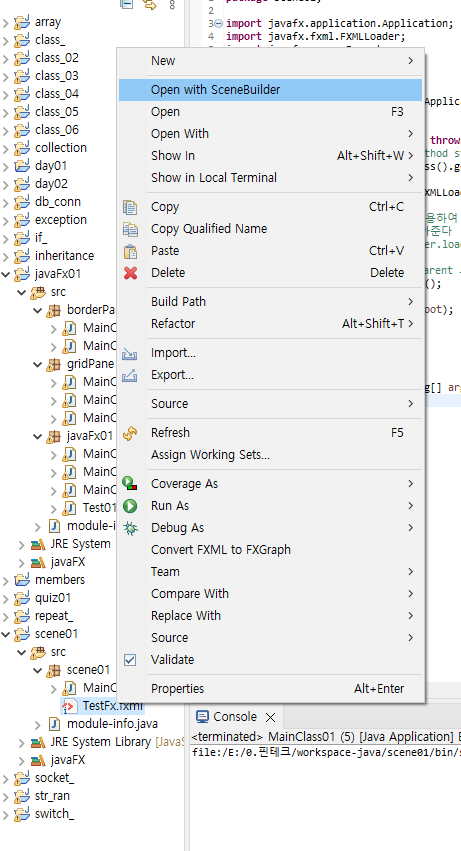This screenshot has height=851, width=461.
Task: Open the Open With submenu
Action: [270, 134]
